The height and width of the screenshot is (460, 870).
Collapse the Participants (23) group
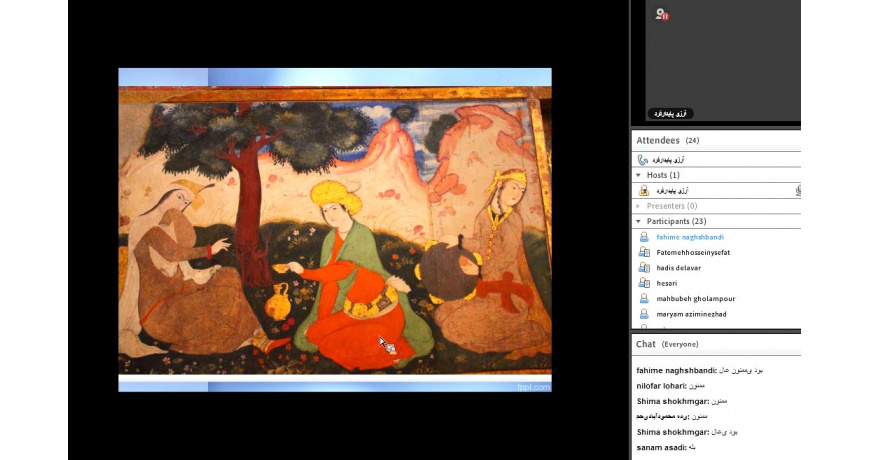pos(639,221)
